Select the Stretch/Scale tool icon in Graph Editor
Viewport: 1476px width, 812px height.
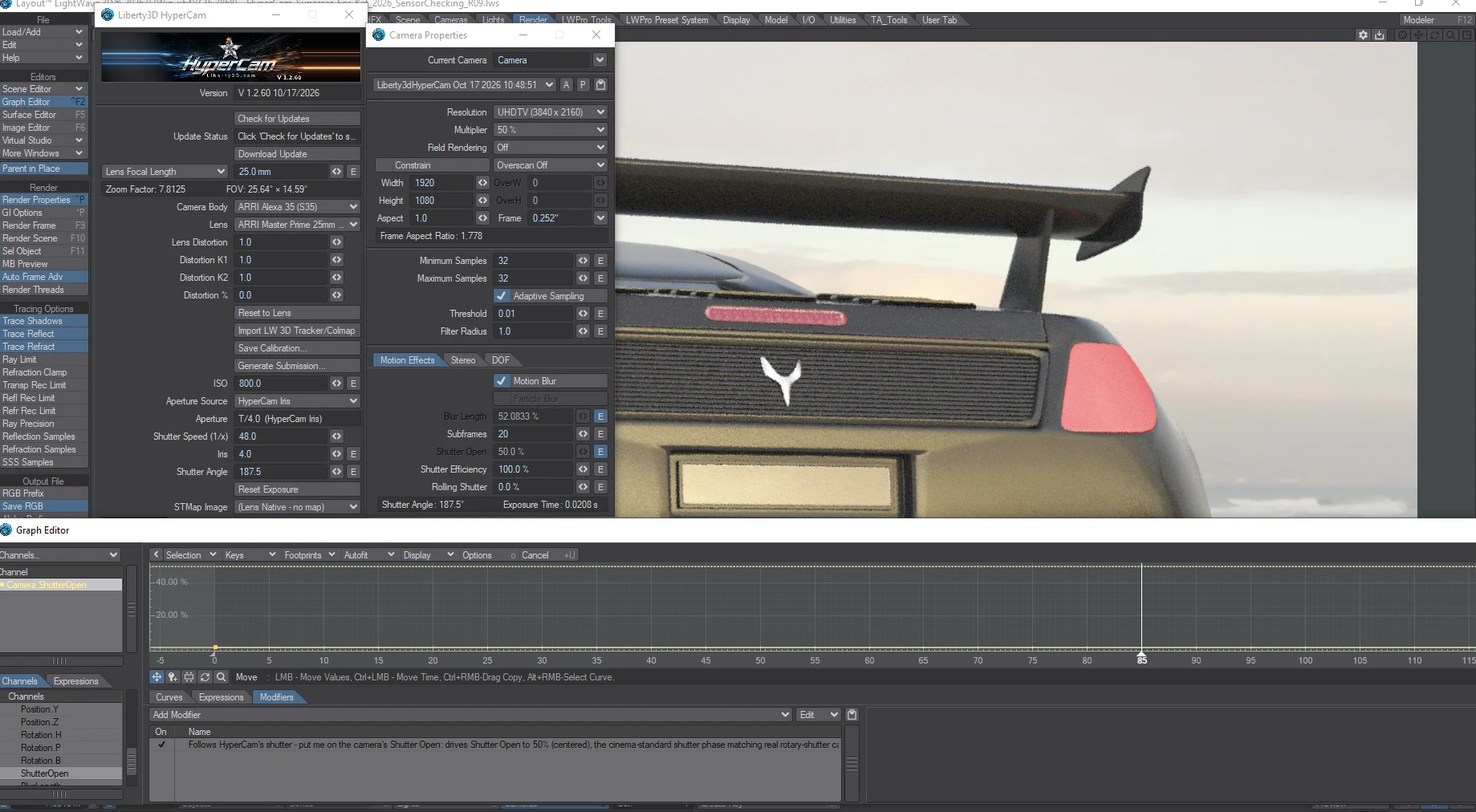point(189,677)
